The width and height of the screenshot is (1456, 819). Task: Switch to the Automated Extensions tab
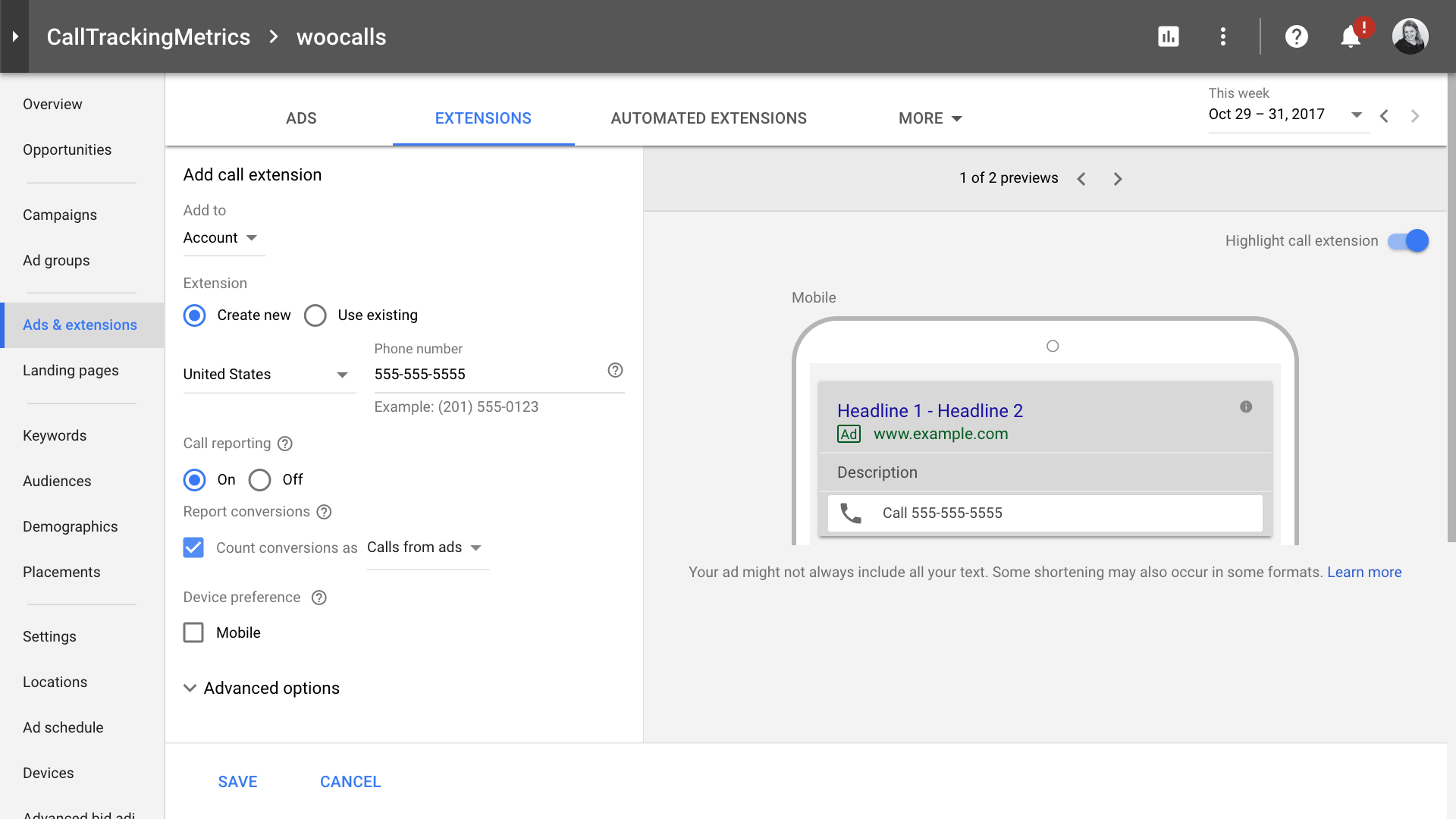(x=708, y=118)
